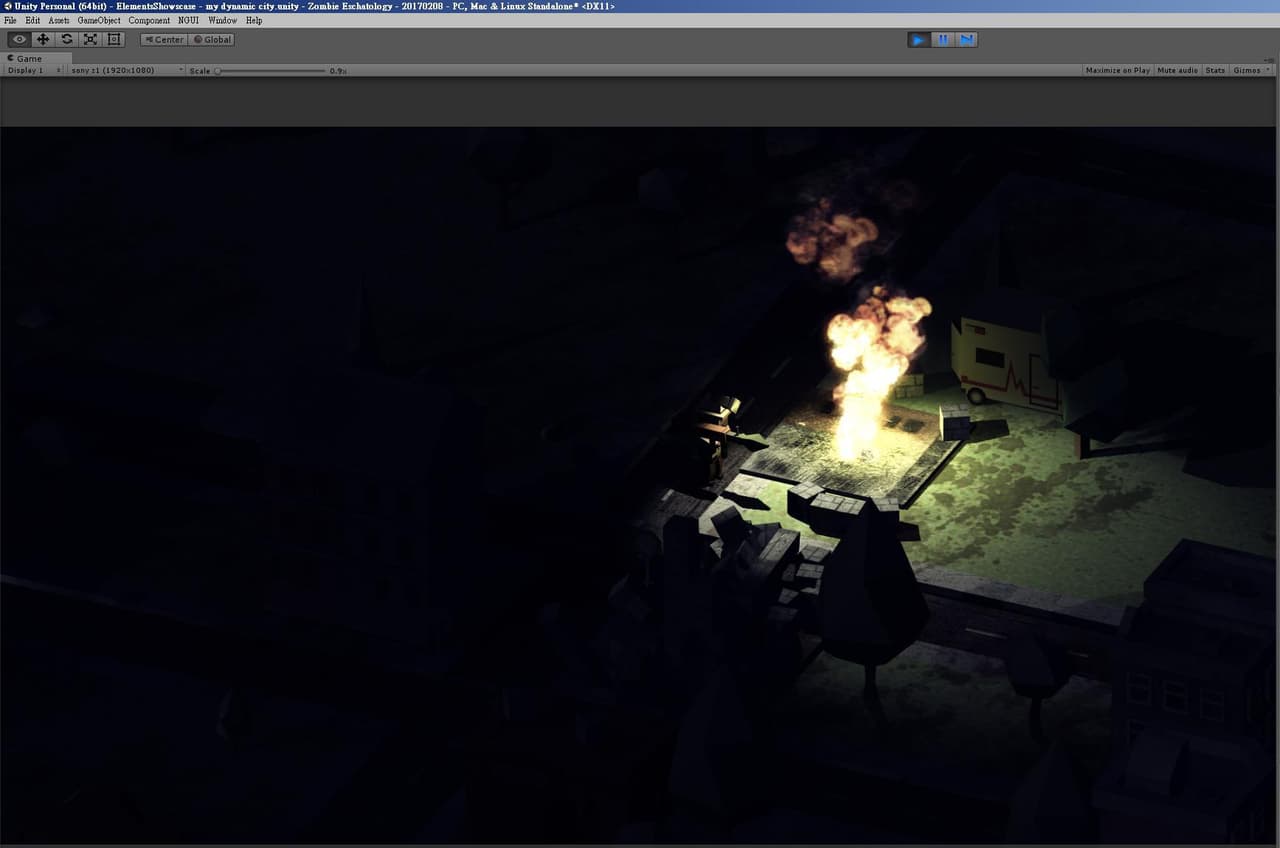
Task: Toggle Global handle rotation
Action: click(212, 40)
